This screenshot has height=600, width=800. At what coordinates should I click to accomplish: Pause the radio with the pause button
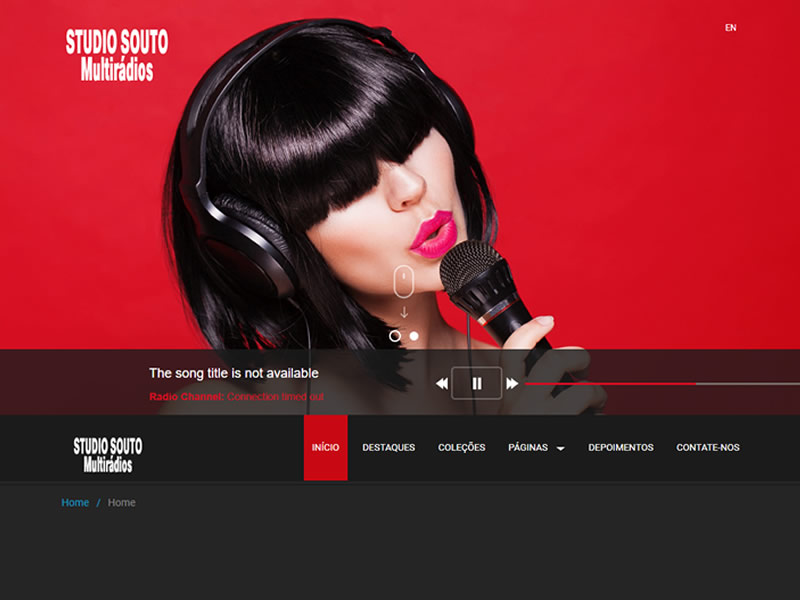(477, 383)
